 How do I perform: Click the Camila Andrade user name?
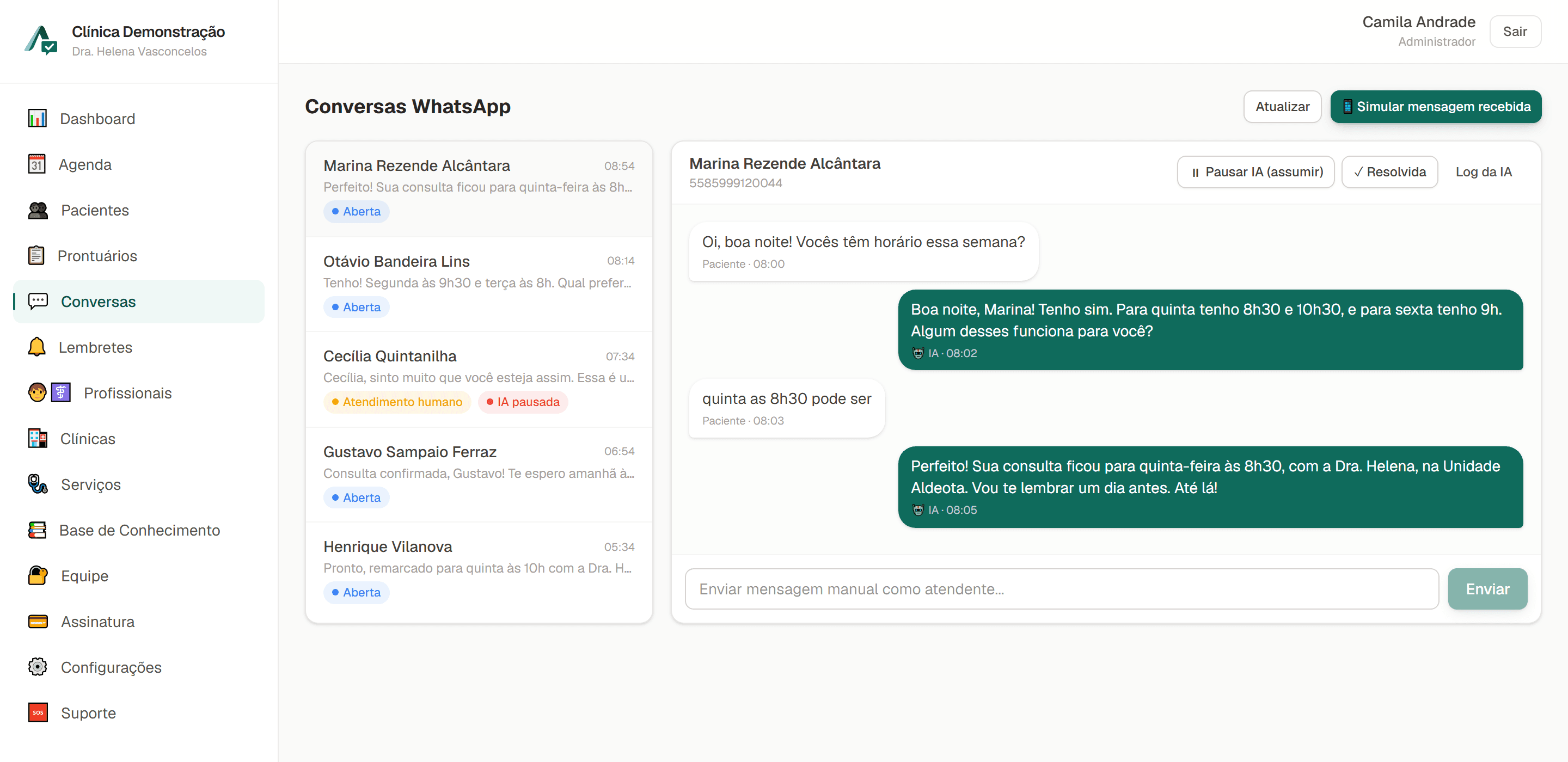1418,22
